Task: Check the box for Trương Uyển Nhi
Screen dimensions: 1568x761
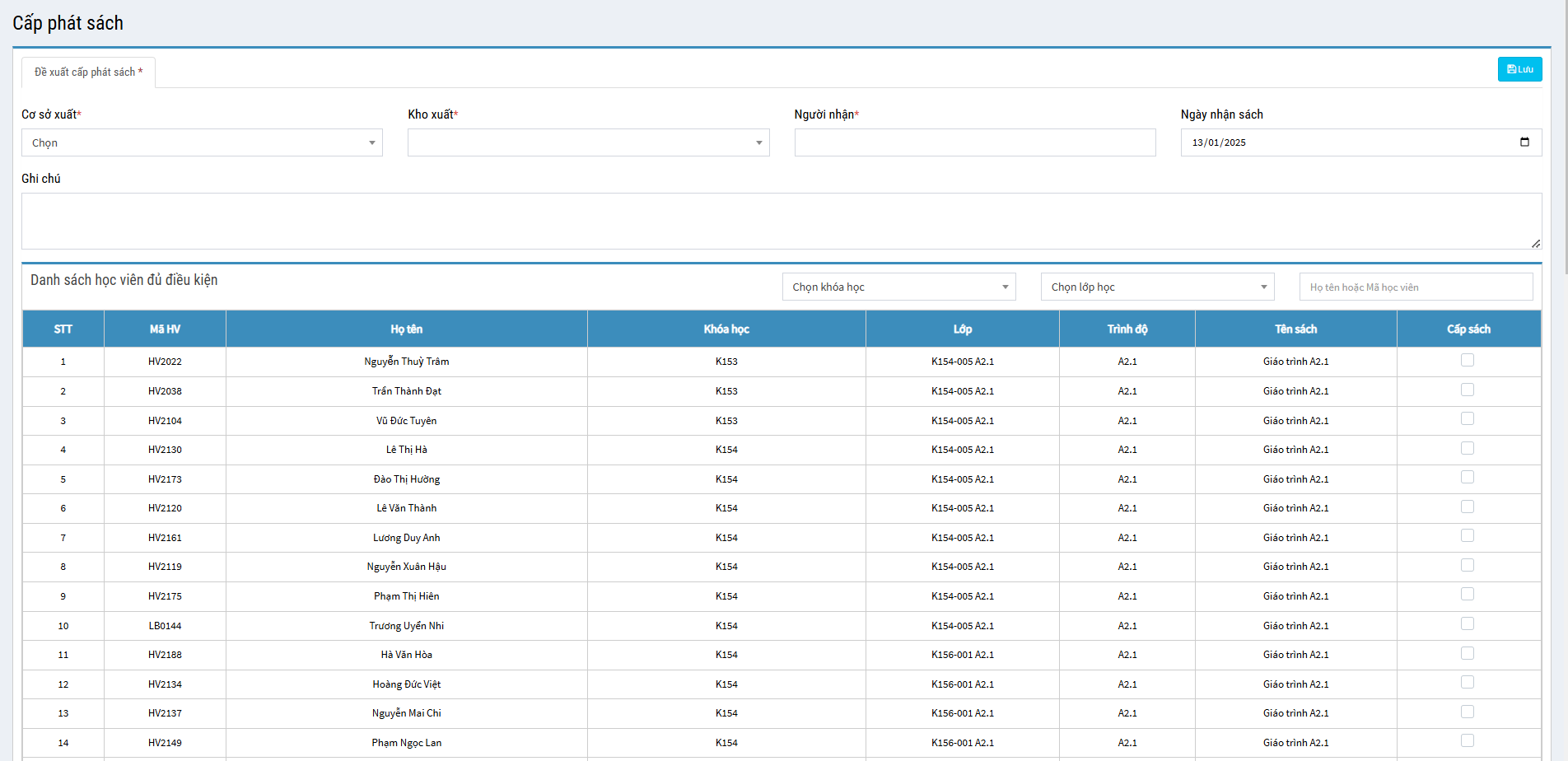Action: [x=1468, y=624]
